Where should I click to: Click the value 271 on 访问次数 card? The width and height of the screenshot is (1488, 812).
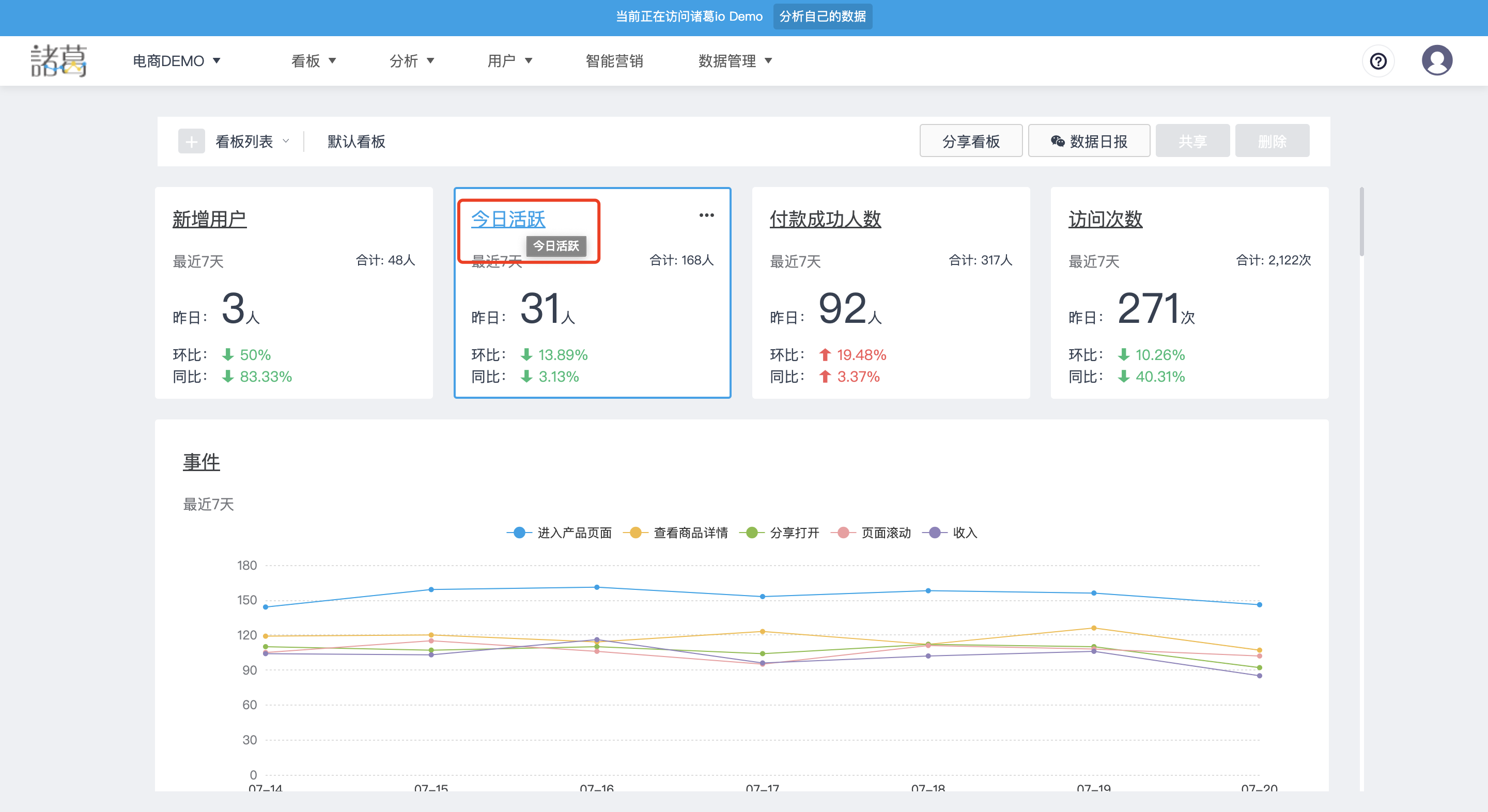tap(1148, 308)
